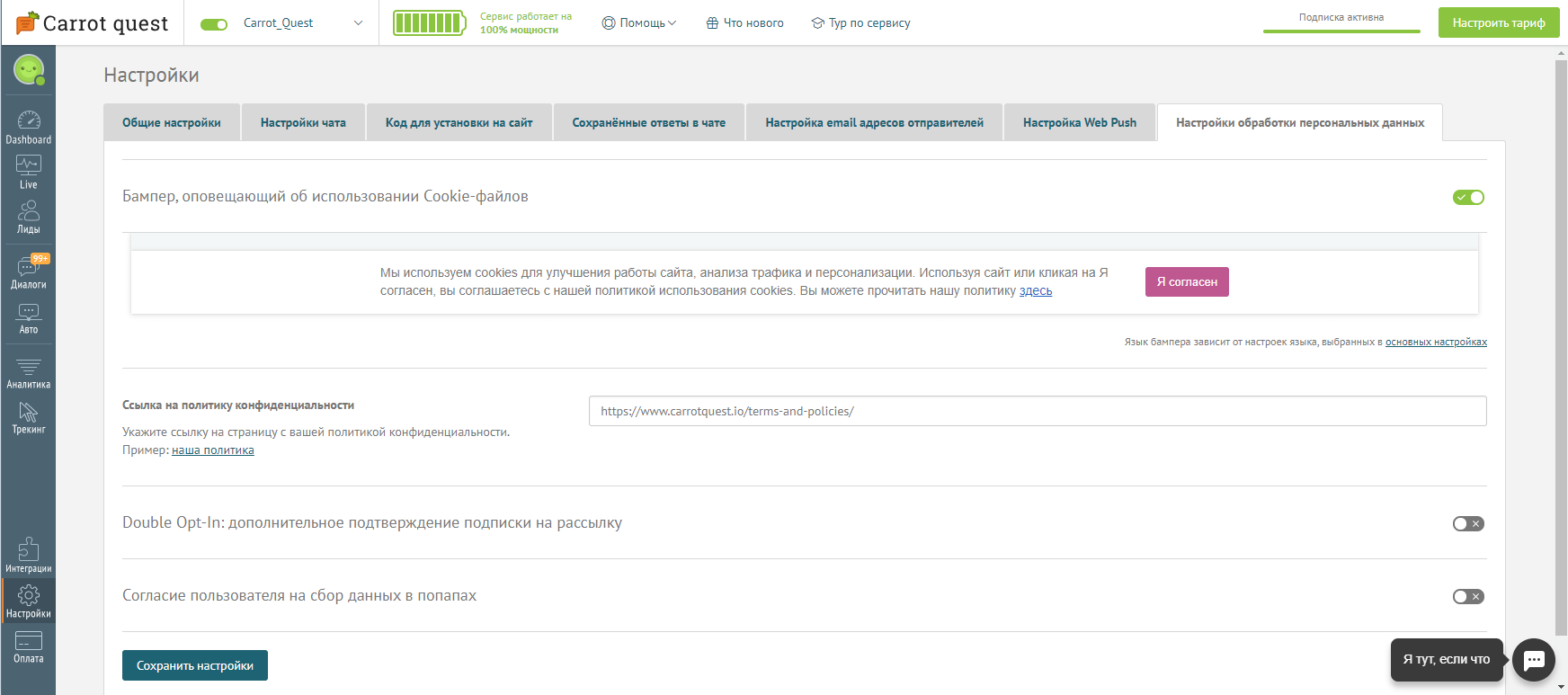
Task: Open Диалоги with 99+ badge
Action: pos(29,272)
